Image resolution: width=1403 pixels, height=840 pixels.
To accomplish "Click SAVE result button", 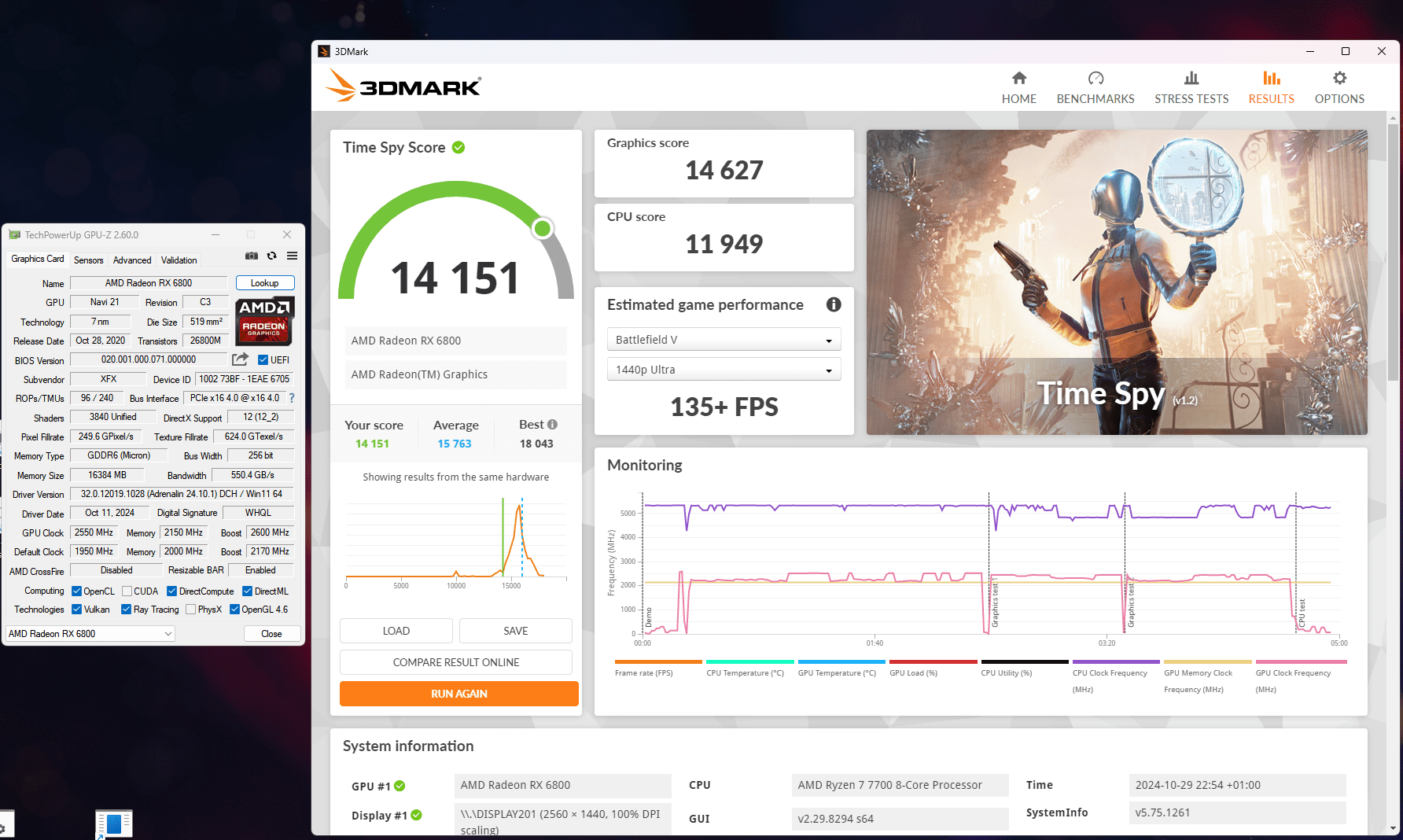I will point(515,631).
